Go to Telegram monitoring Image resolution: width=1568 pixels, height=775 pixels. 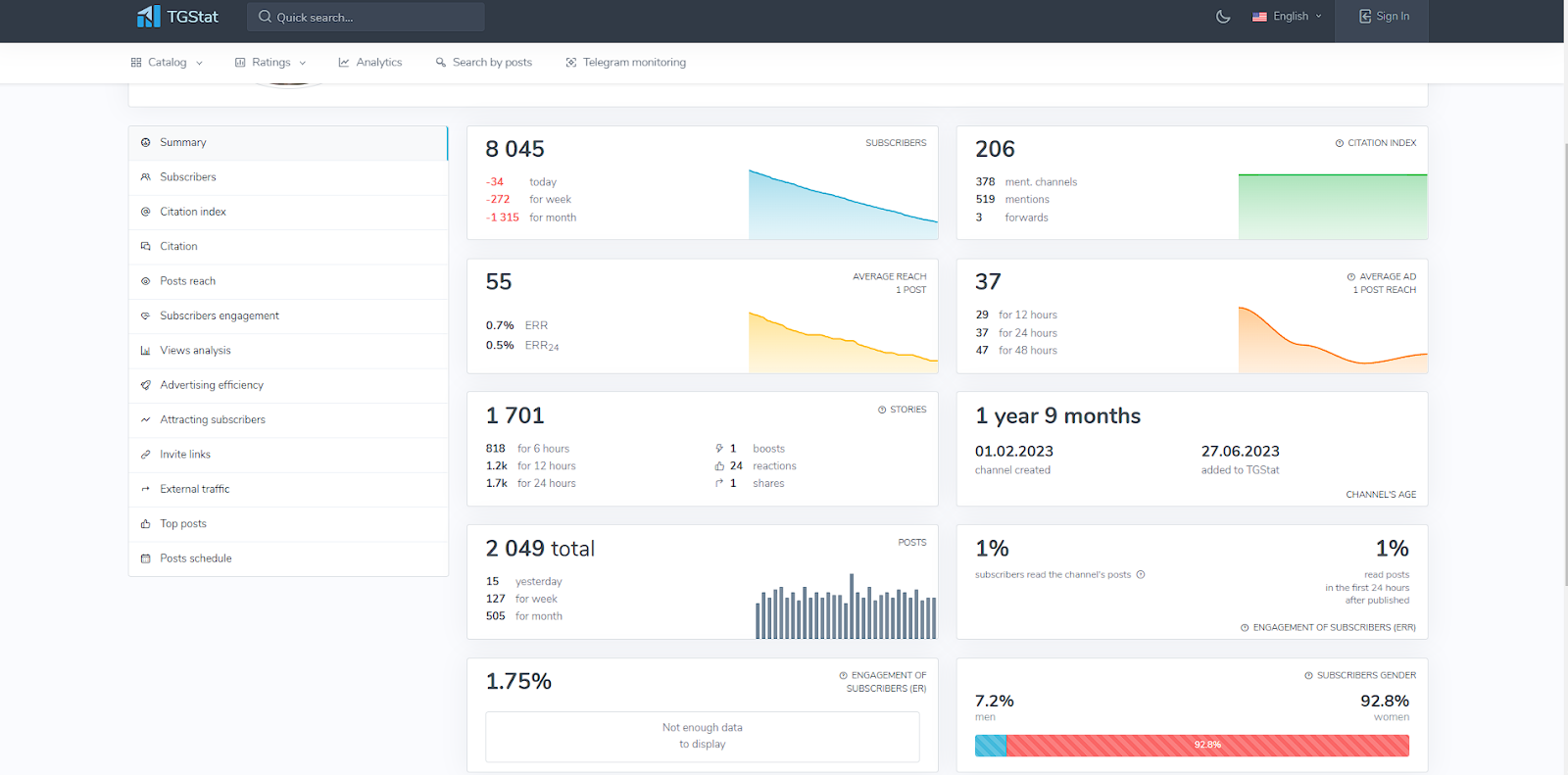click(x=625, y=63)
